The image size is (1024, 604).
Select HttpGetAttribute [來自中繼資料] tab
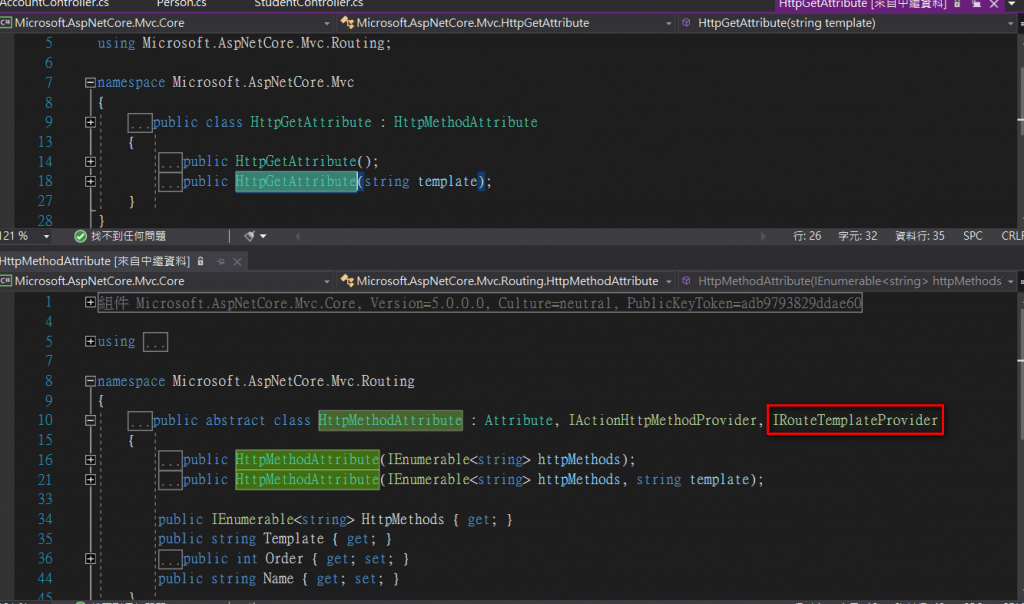click(862, 4)
